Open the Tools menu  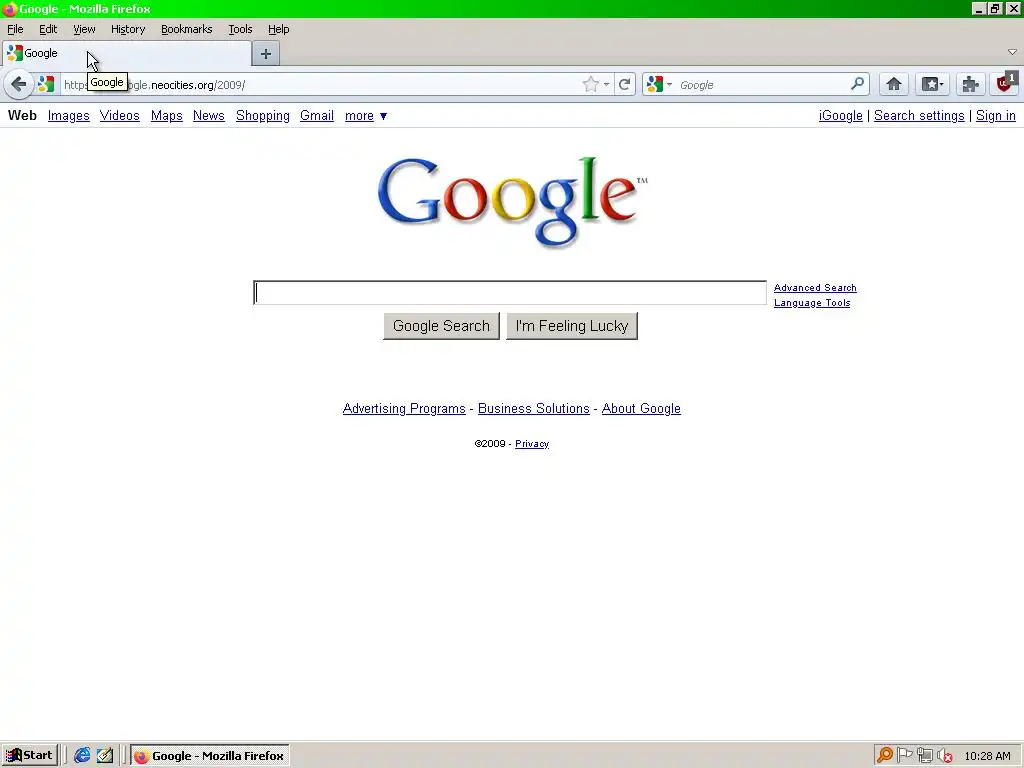(240, 29)
